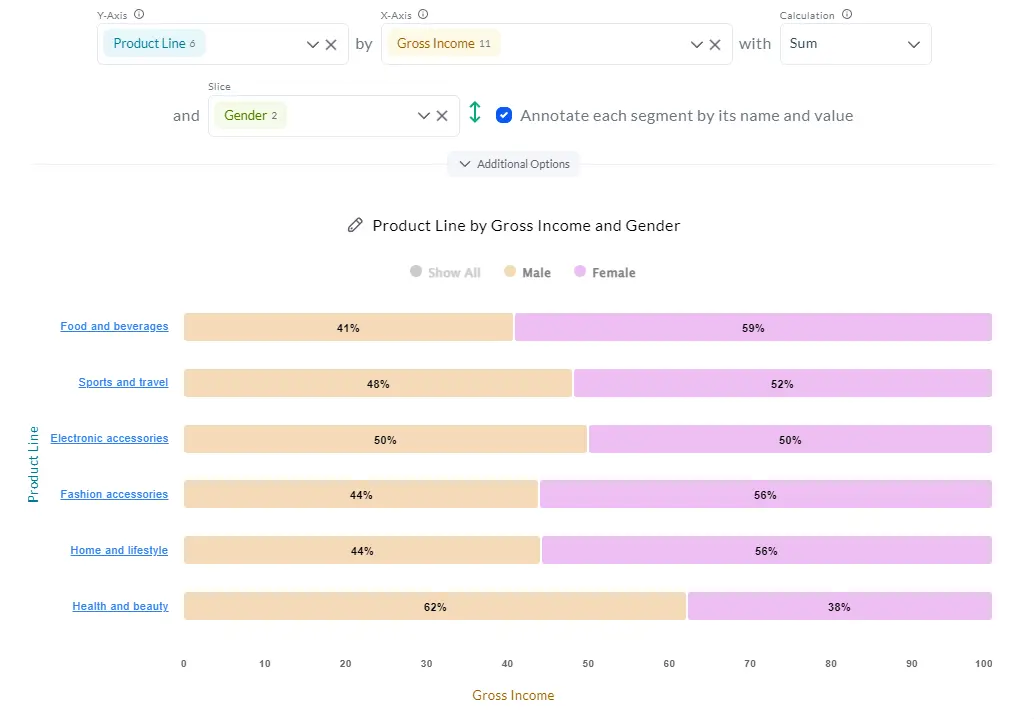Click the Y-Axis info icon

138,14
